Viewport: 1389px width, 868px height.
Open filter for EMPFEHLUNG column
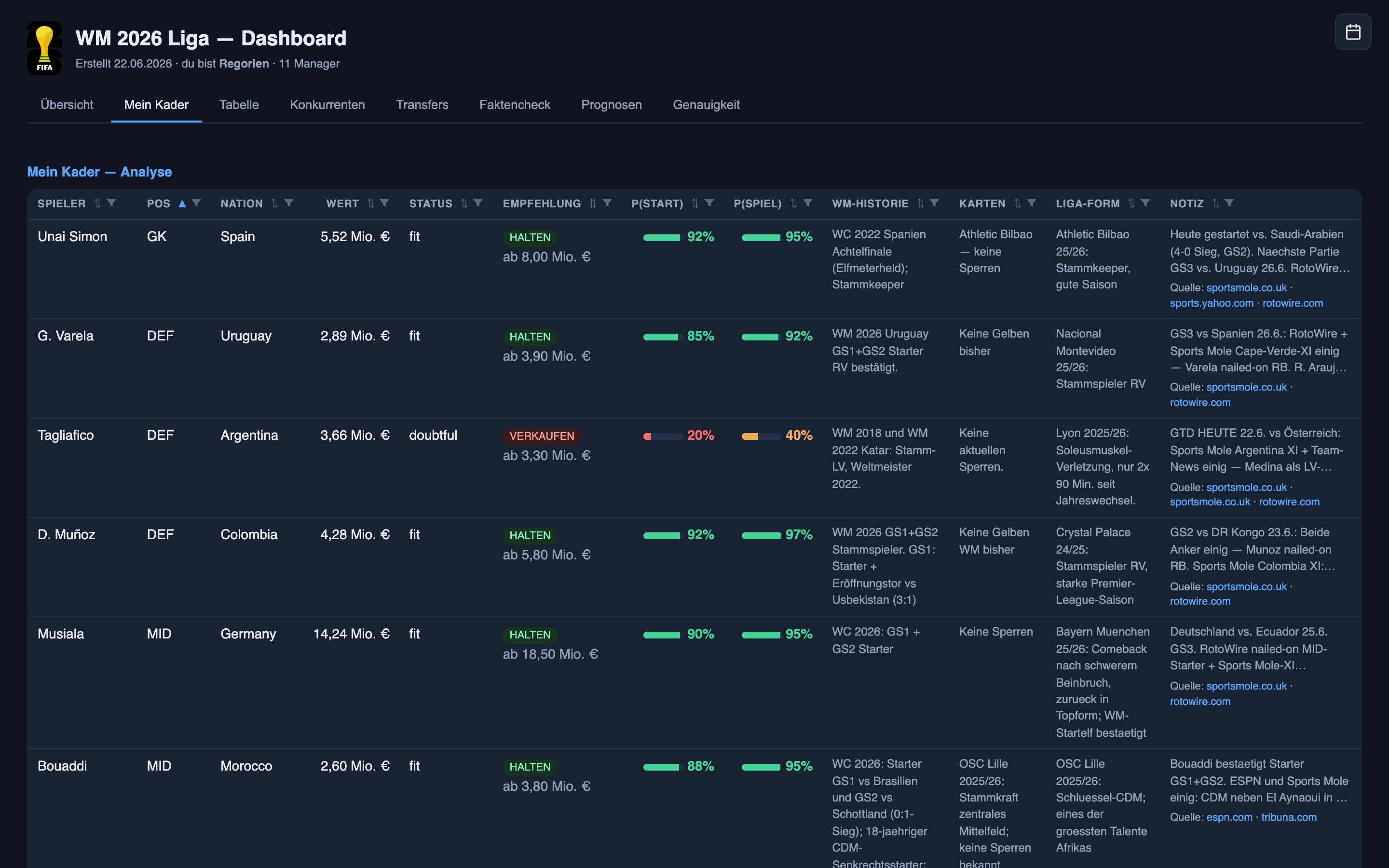pos(607,203)
